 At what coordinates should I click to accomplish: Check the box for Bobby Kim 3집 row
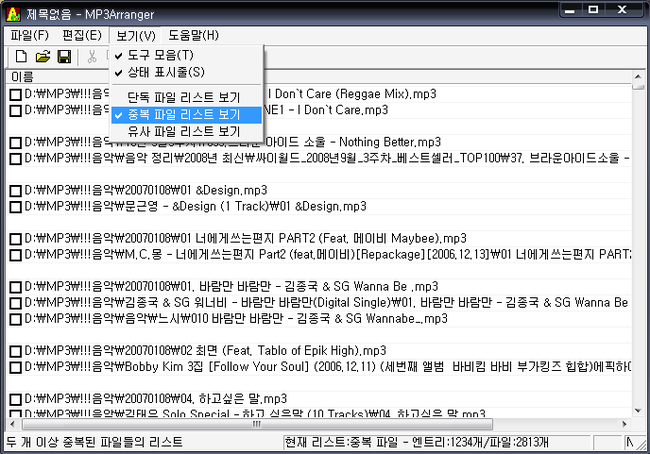pos(16,367)
